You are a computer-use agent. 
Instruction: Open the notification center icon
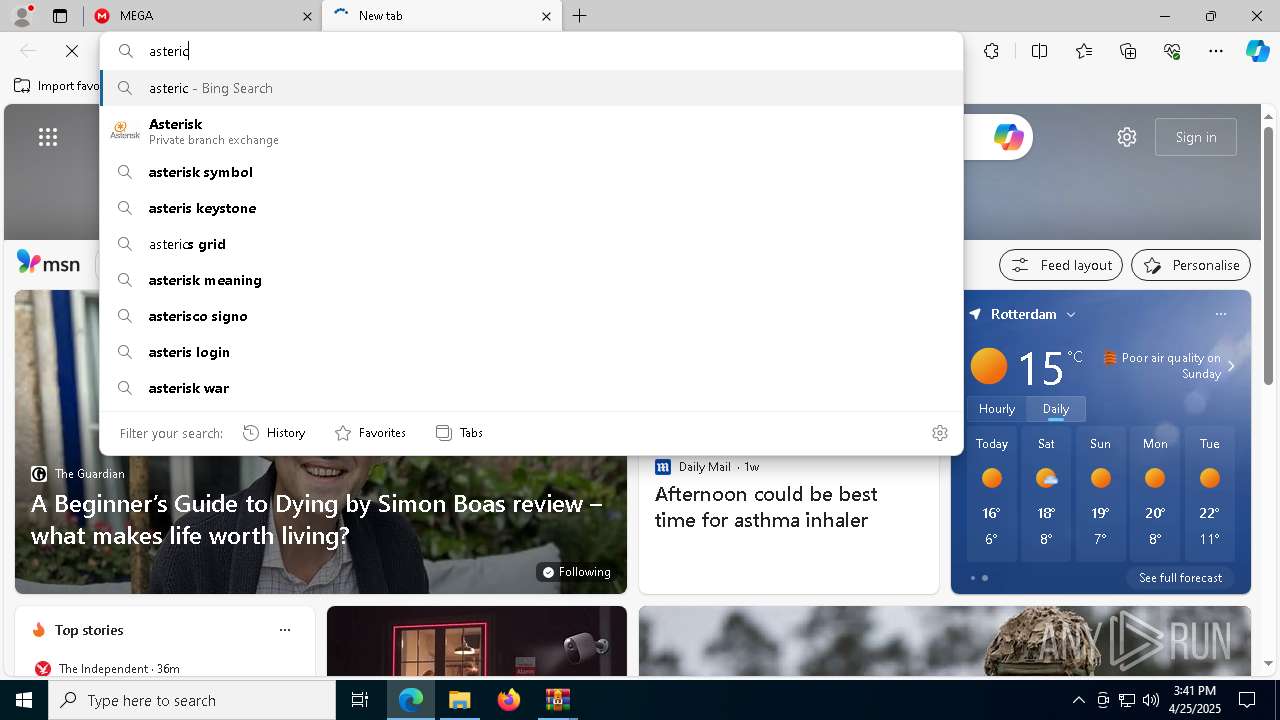point(1247,700)
